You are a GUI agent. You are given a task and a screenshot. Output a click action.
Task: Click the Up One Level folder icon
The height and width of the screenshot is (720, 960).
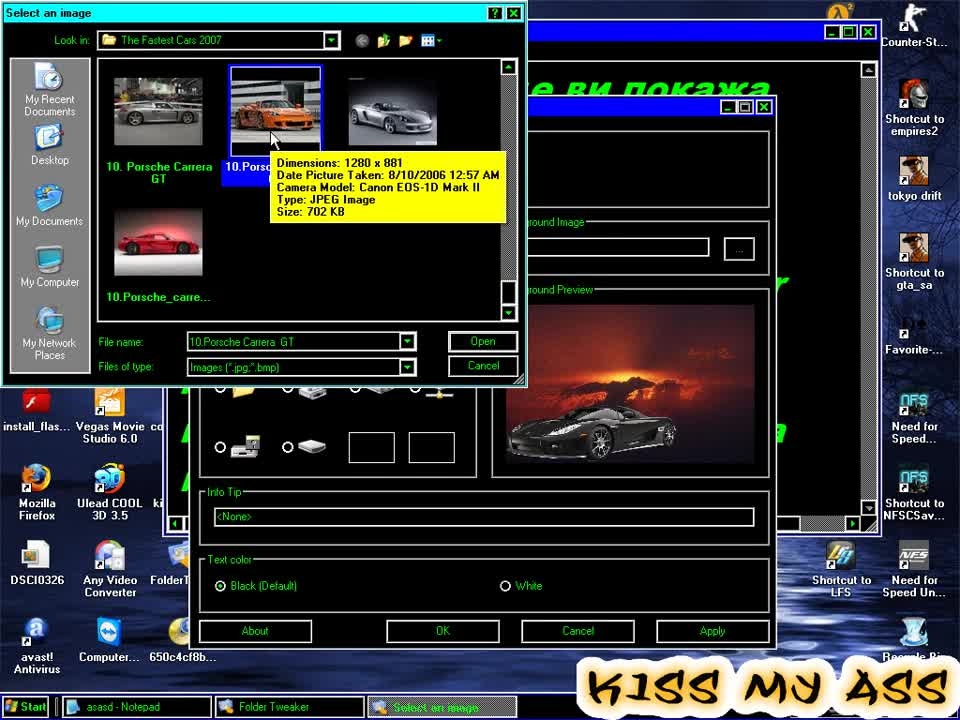(384, 41)
